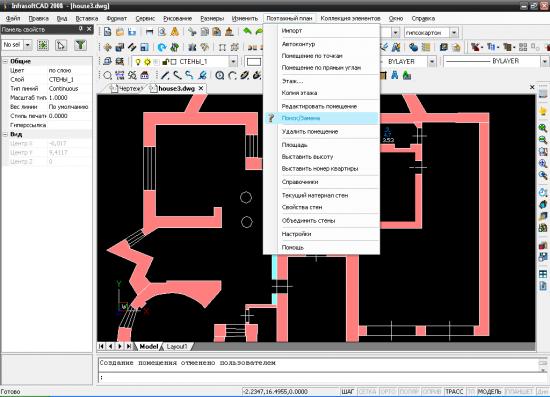Screen dimensions: 550x397
Task: Collapse the Вид properties section
Action: click(x=6, y=134)
